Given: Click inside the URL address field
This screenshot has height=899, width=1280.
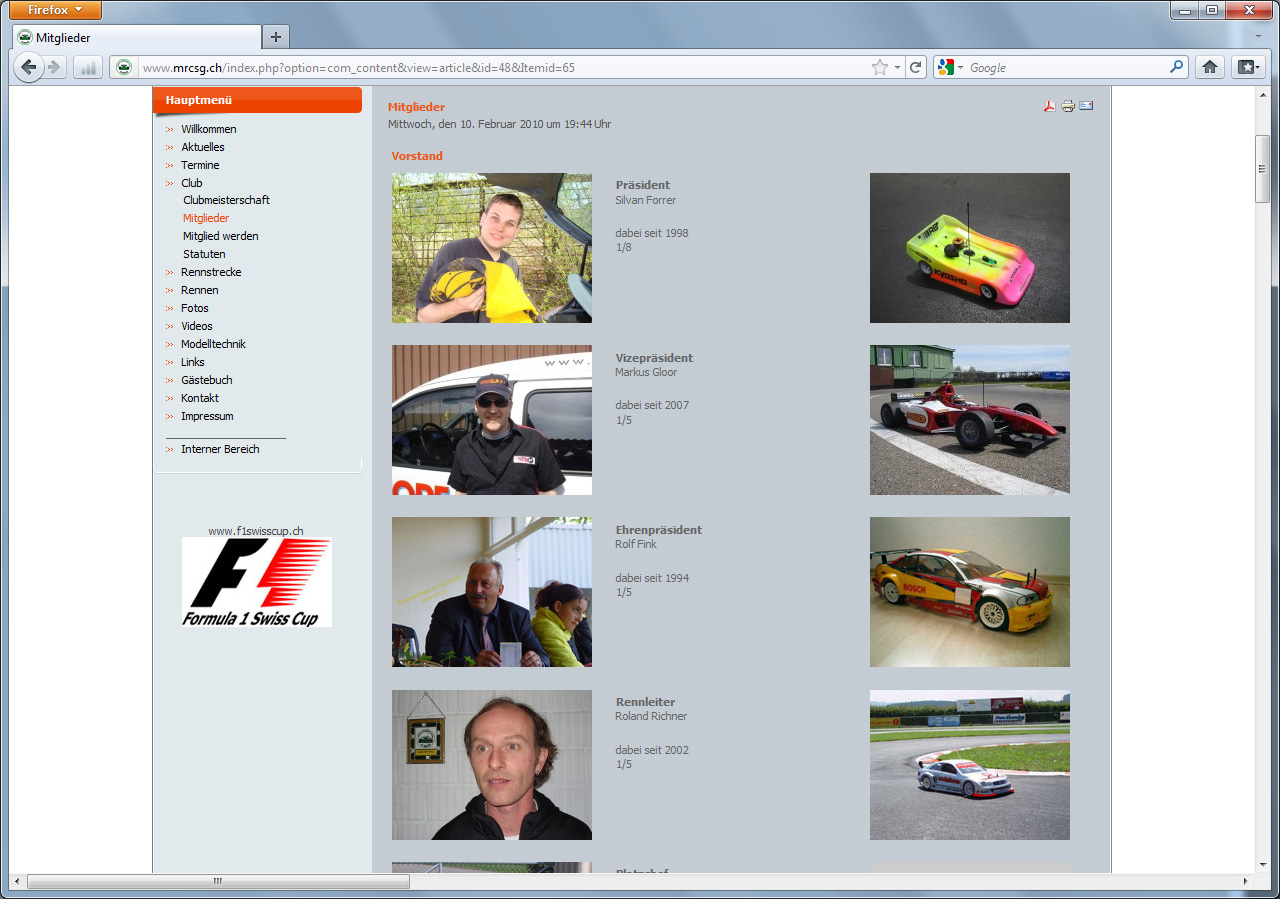Looking at the screenshot, I should point(500,67).
